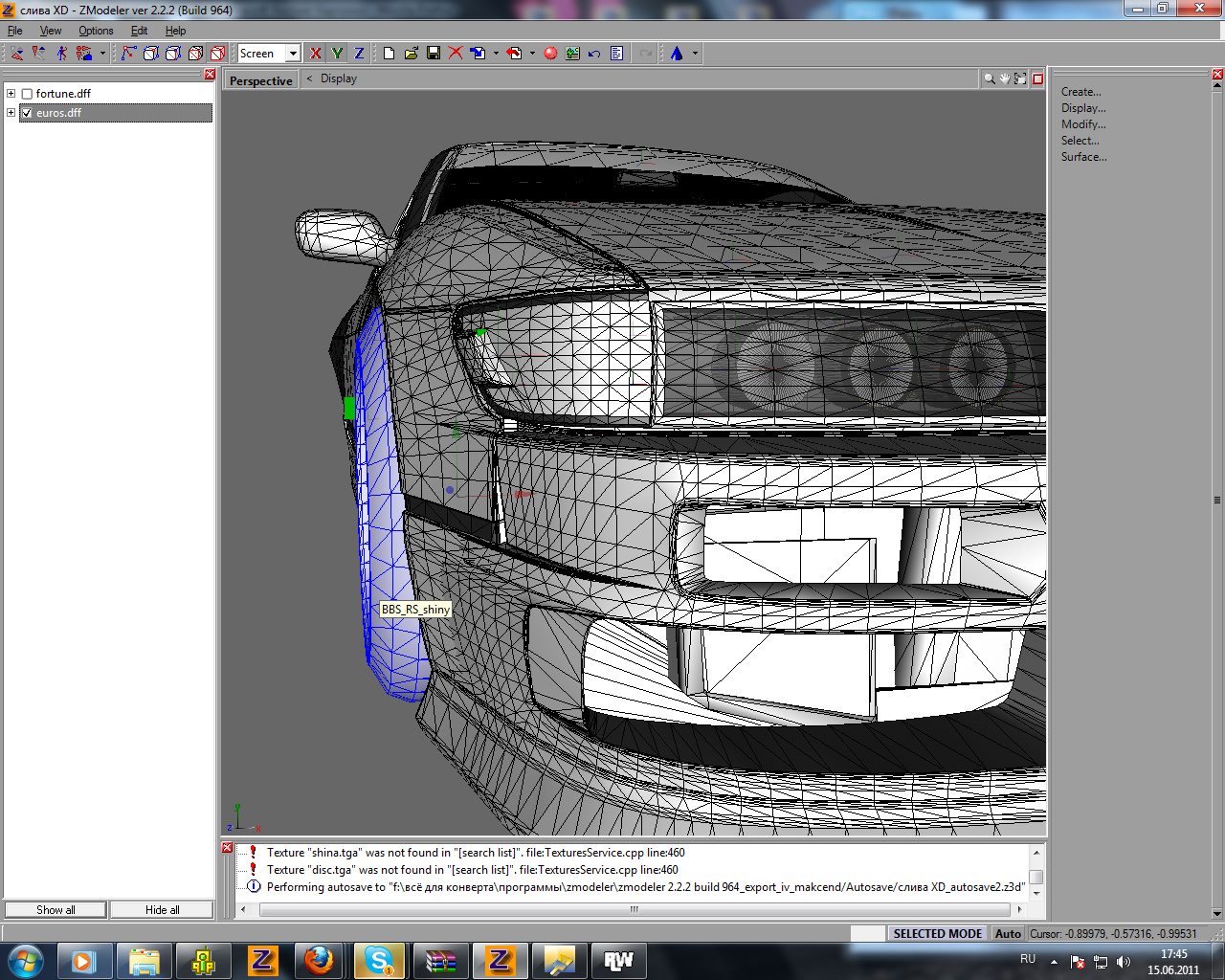Click the red X delete icon in toolbar
Image resolution: width=1225 pixels, height=980 pixels.
[456, 54]
